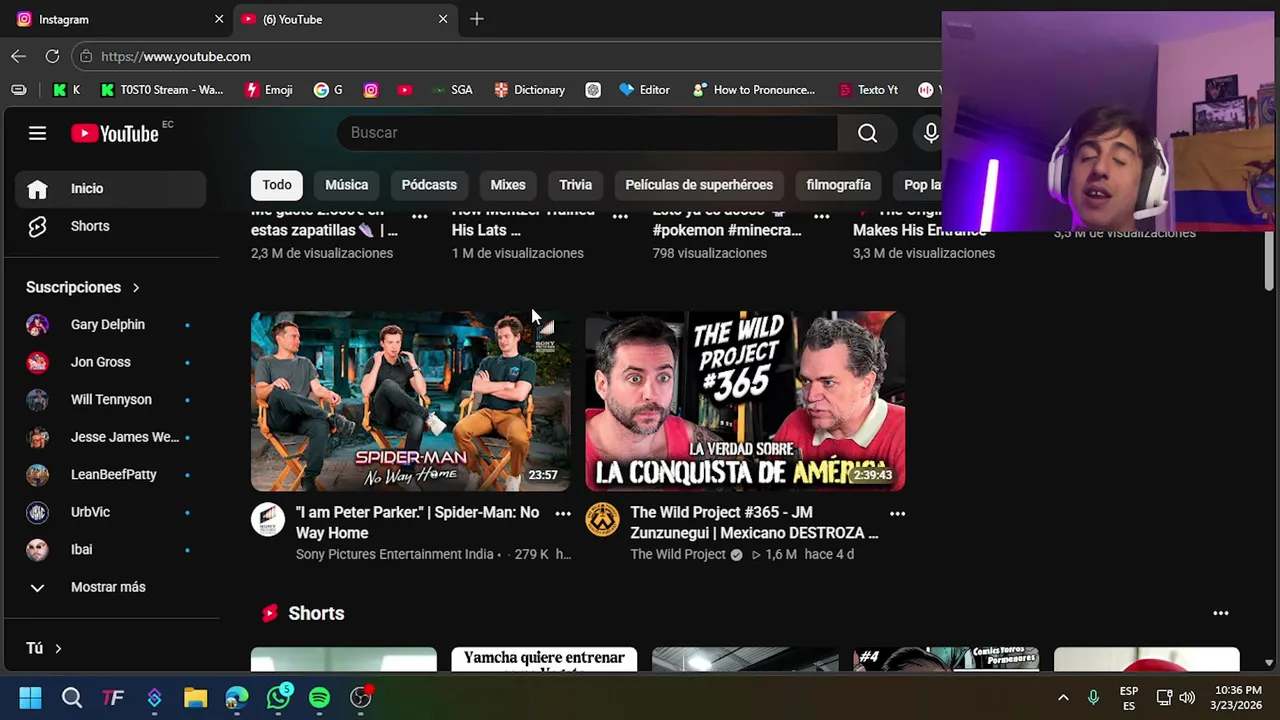1280x720 pixels.
Task: Select Películas de superhéroes chip
Action: [x=699, y=185]
